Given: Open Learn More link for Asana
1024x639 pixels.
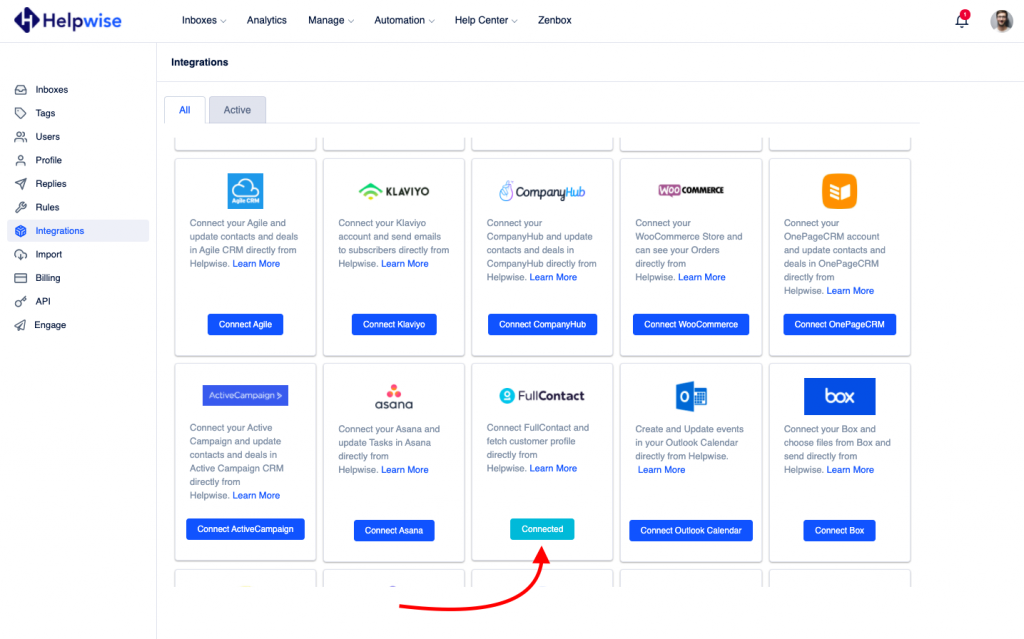Looking at the screenshot, I should coord(405,470).
